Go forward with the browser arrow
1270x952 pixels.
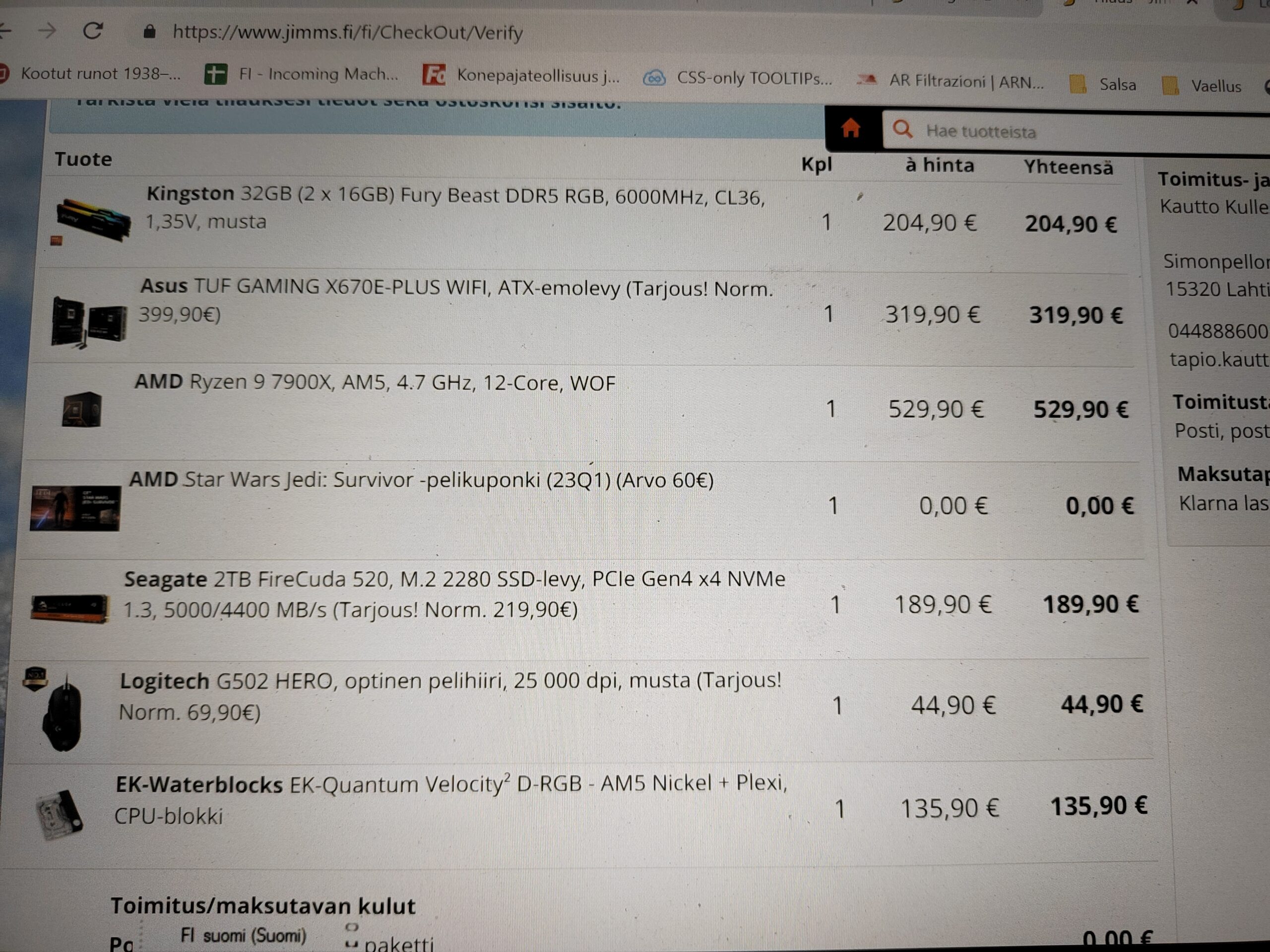pos(47,30)
